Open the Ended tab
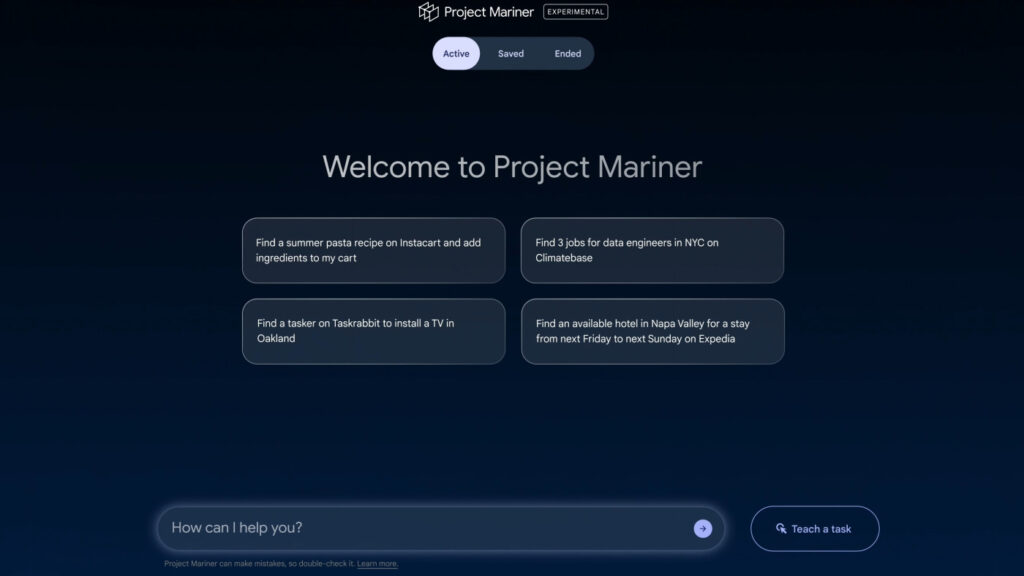Viewport: 1024px width, 576px height. (x=568, y=54)
